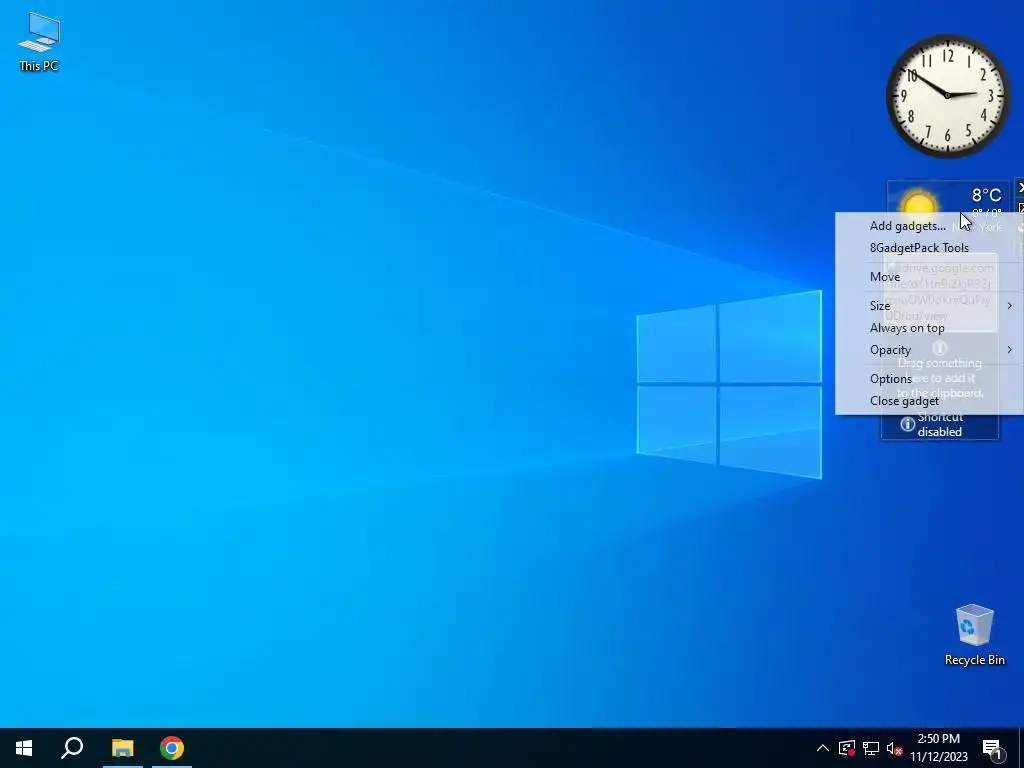Viewport: 1024px width, 768px height.
Task: Expand the Size submenu
Action: (x=929, y=306)
